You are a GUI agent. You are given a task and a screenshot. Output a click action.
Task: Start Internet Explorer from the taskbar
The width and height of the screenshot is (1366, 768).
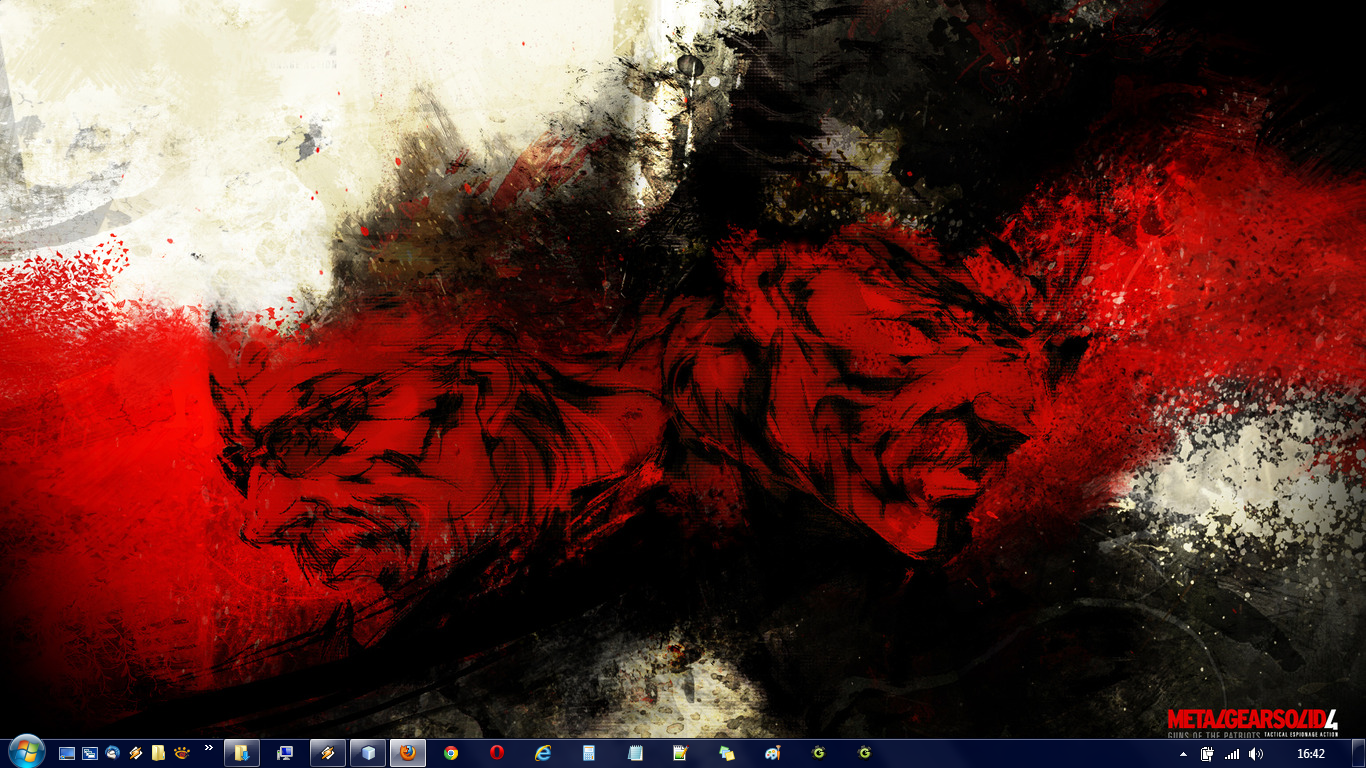click(x=543, y=753)
